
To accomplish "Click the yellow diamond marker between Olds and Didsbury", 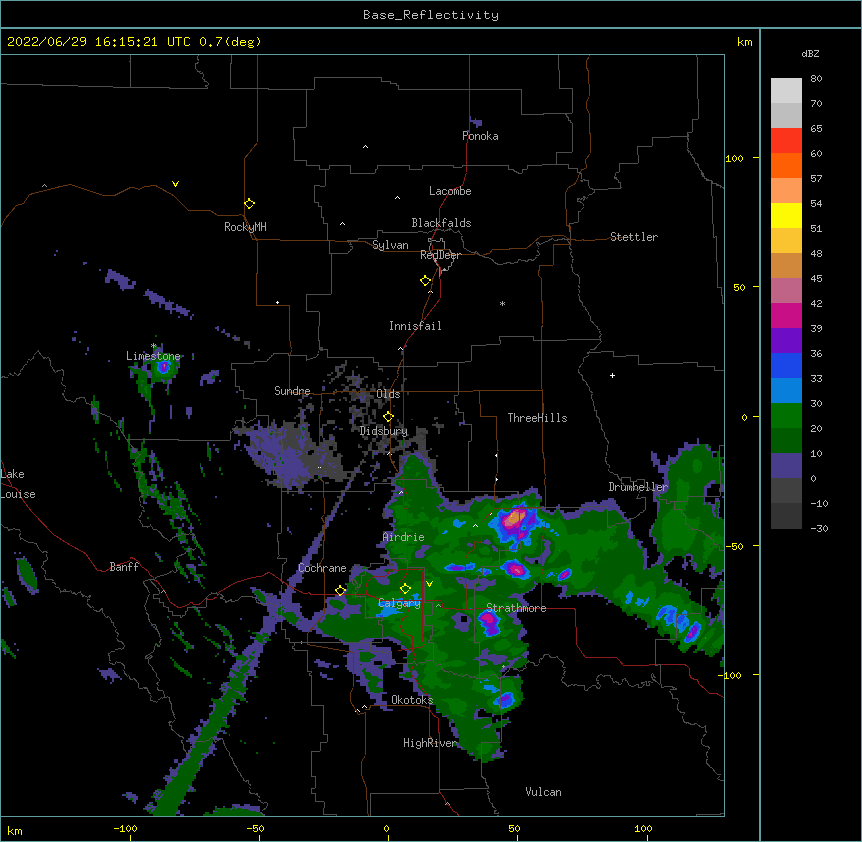I will 388,417.
